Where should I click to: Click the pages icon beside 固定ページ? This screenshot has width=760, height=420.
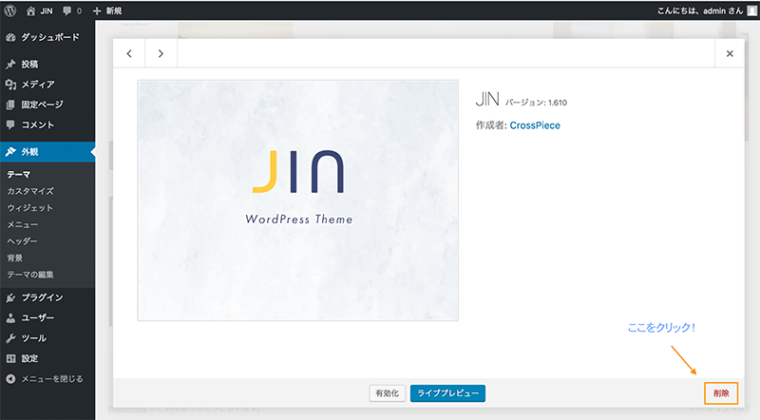point(11,105)
